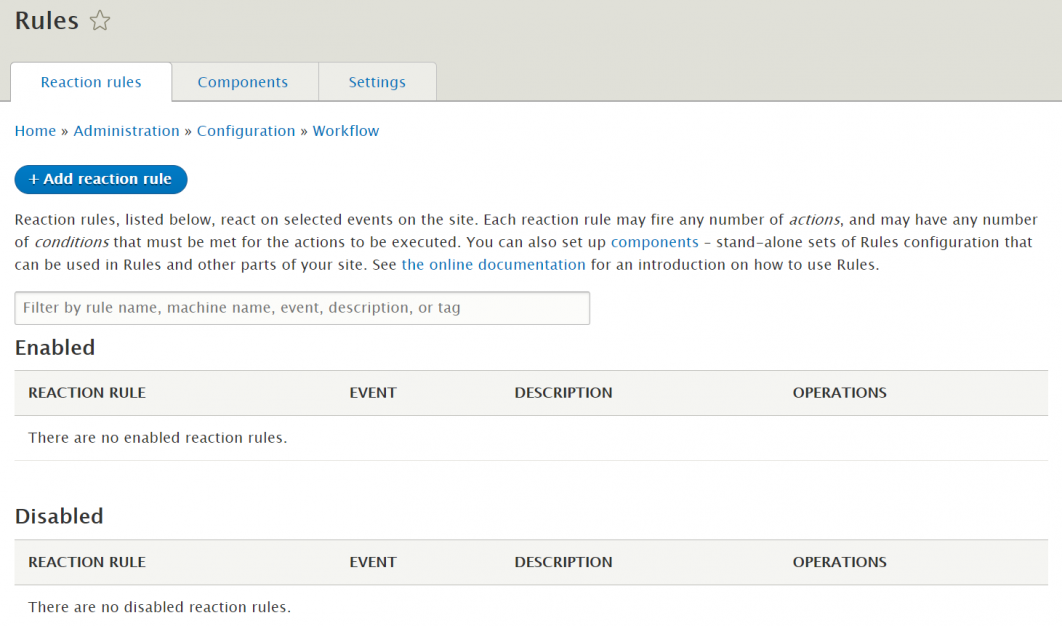Navigate to Home via the breadcrumb

(35, 130)
